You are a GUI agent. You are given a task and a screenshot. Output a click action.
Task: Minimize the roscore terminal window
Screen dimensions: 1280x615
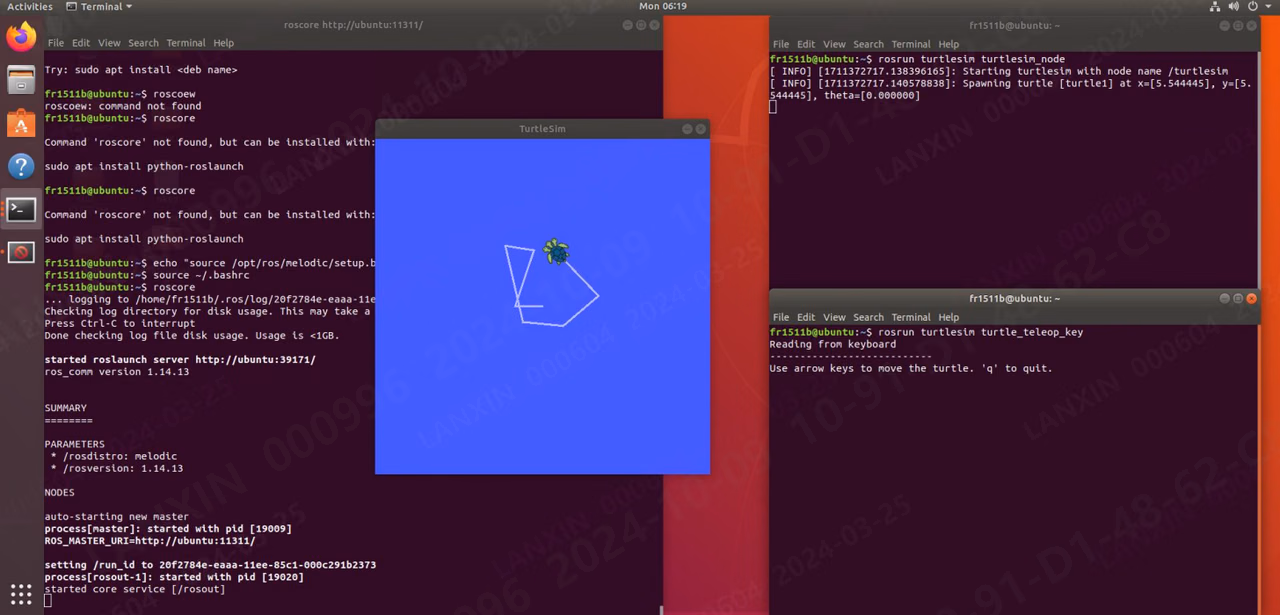click(627, 25)
